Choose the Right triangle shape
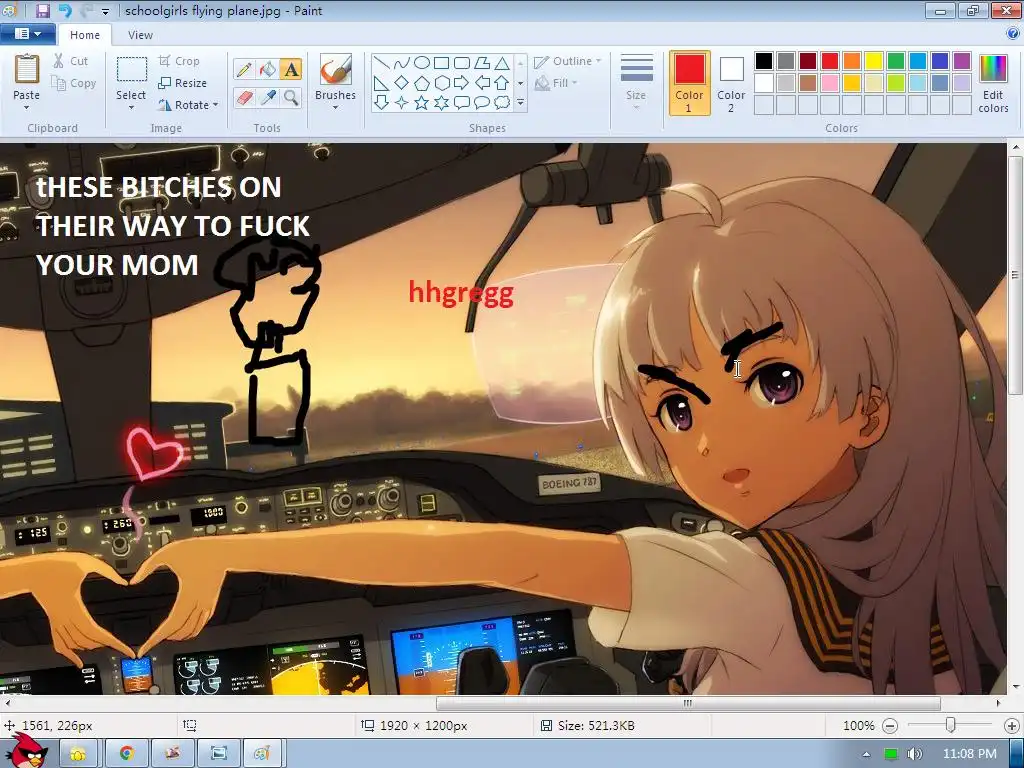Viewport: 1024px width, 768px height. click(x=382, y=83)
